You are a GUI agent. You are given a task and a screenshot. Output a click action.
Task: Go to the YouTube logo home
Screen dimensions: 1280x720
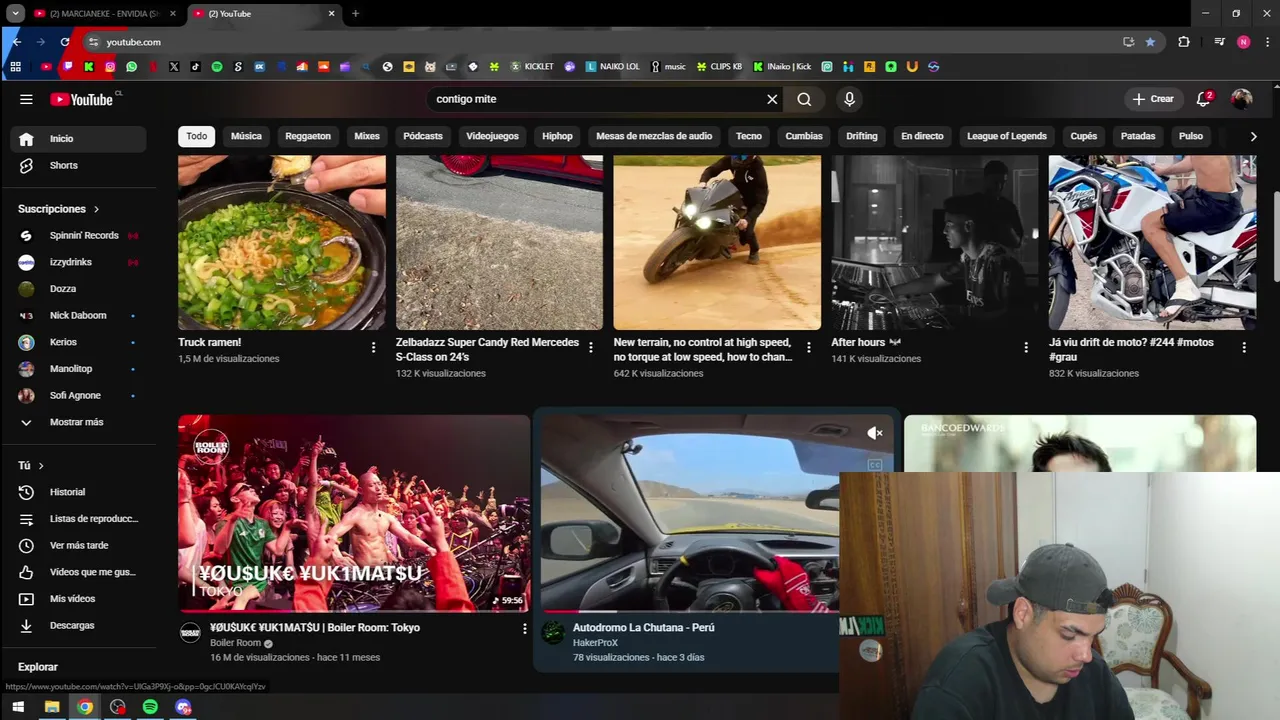(x=82, y=99)
